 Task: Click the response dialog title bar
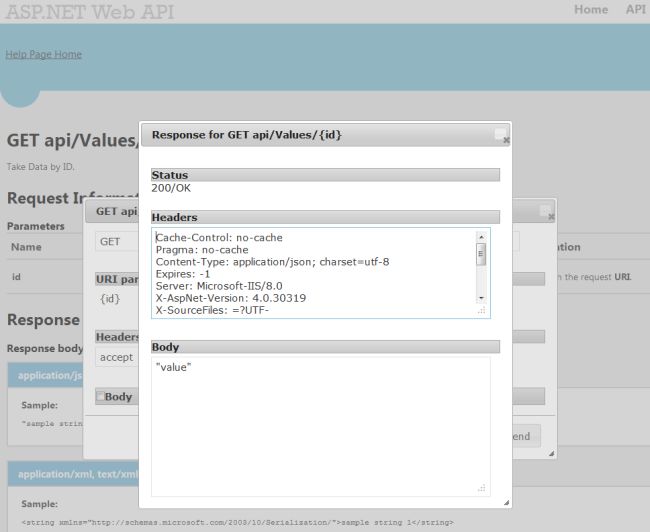325,135
